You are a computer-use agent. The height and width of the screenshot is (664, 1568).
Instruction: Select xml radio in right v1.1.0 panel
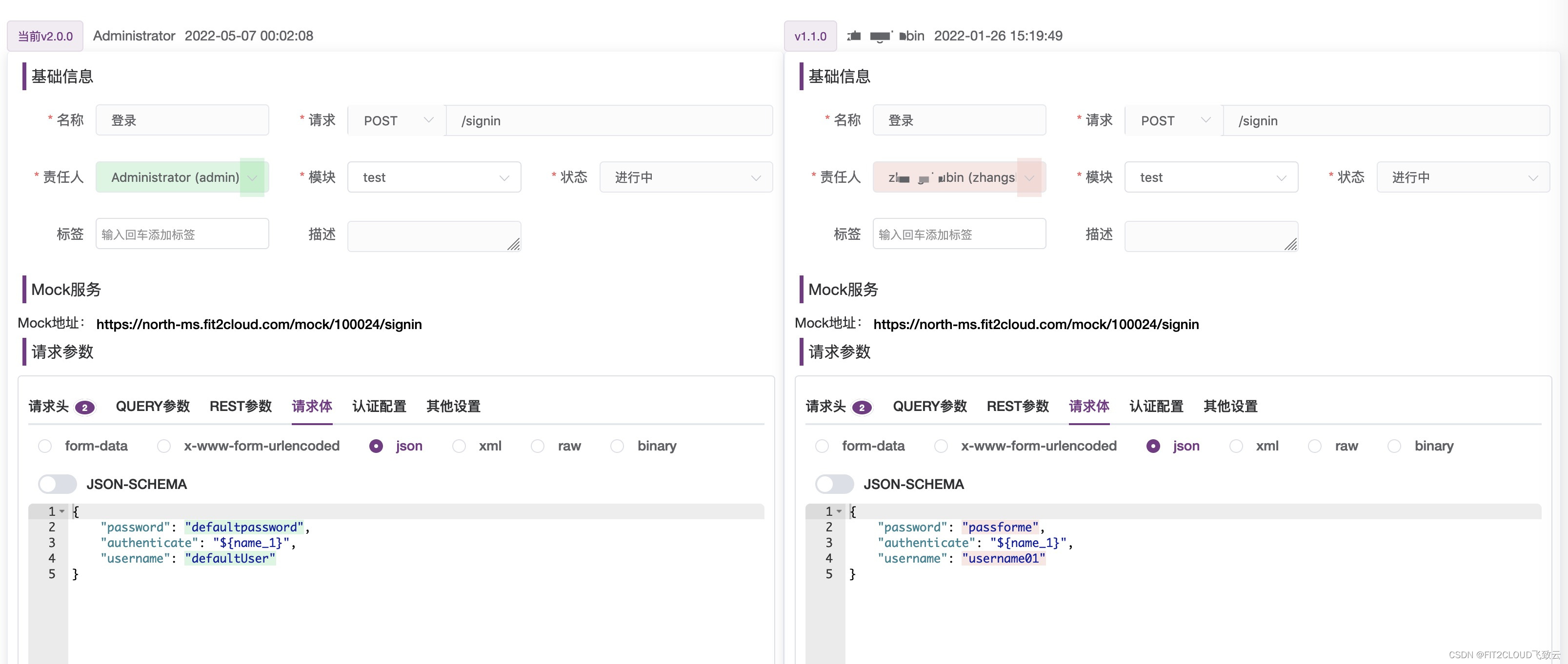tap(1236, 446)
